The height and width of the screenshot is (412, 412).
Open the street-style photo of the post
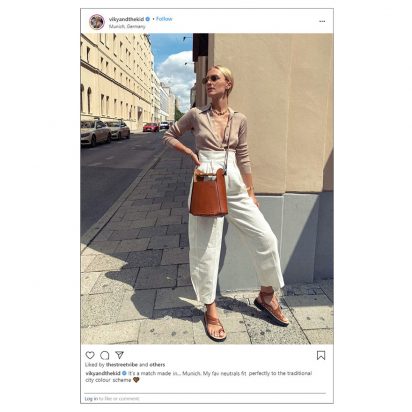(x=207, y=189)
